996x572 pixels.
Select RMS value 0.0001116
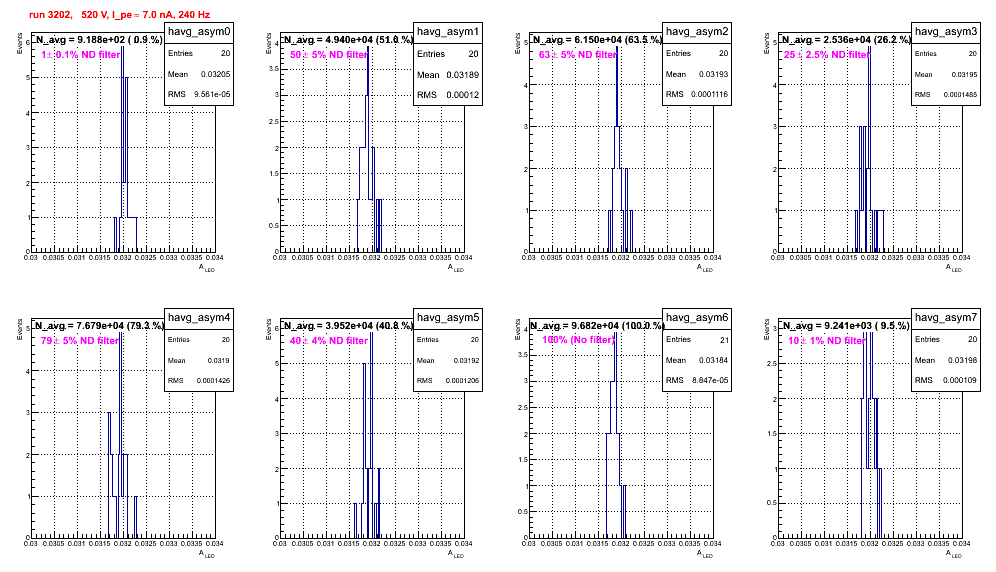click(x=710, y=94)
